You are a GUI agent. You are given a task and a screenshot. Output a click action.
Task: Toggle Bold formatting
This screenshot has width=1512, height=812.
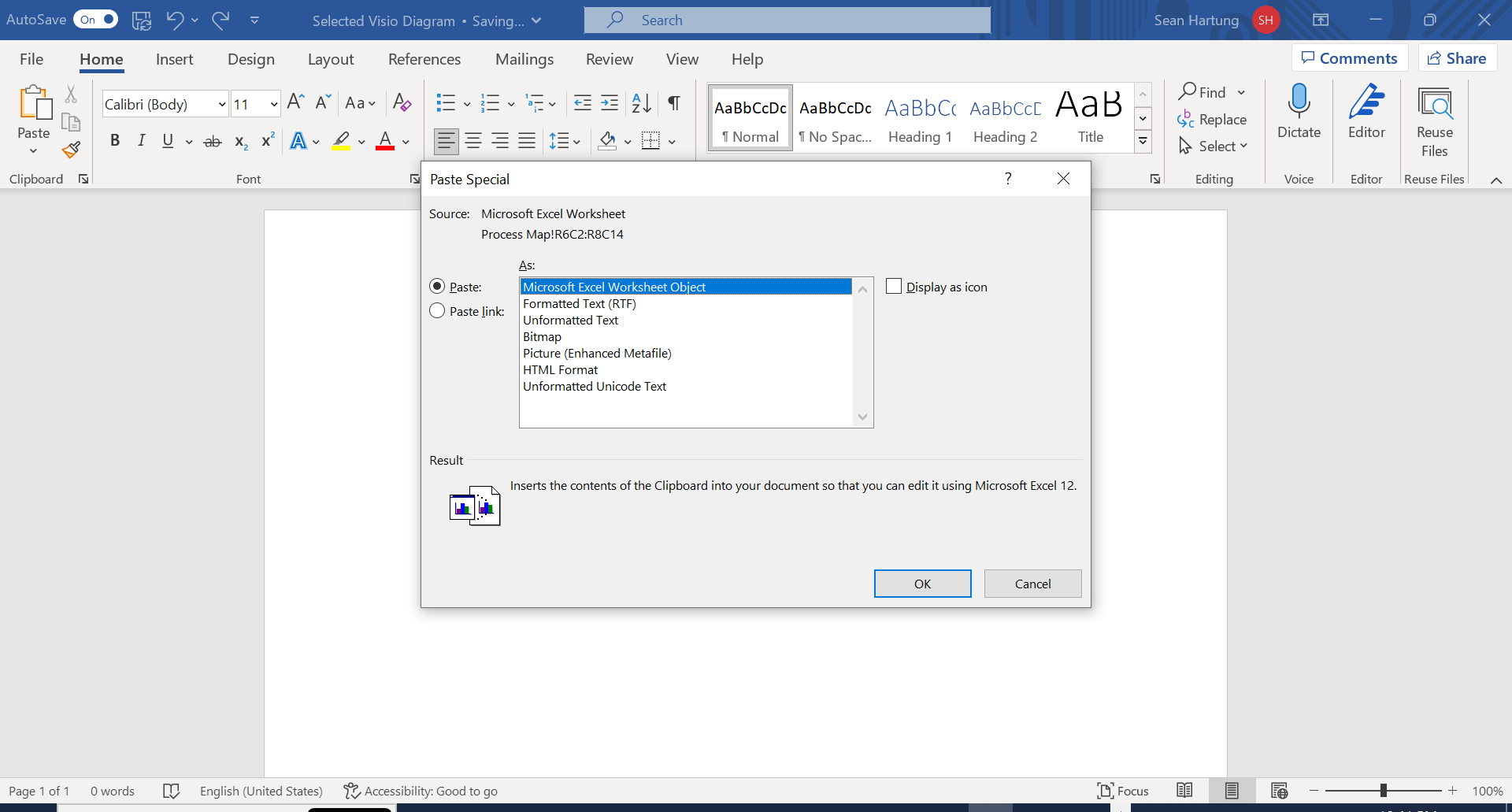click(115, 141)
